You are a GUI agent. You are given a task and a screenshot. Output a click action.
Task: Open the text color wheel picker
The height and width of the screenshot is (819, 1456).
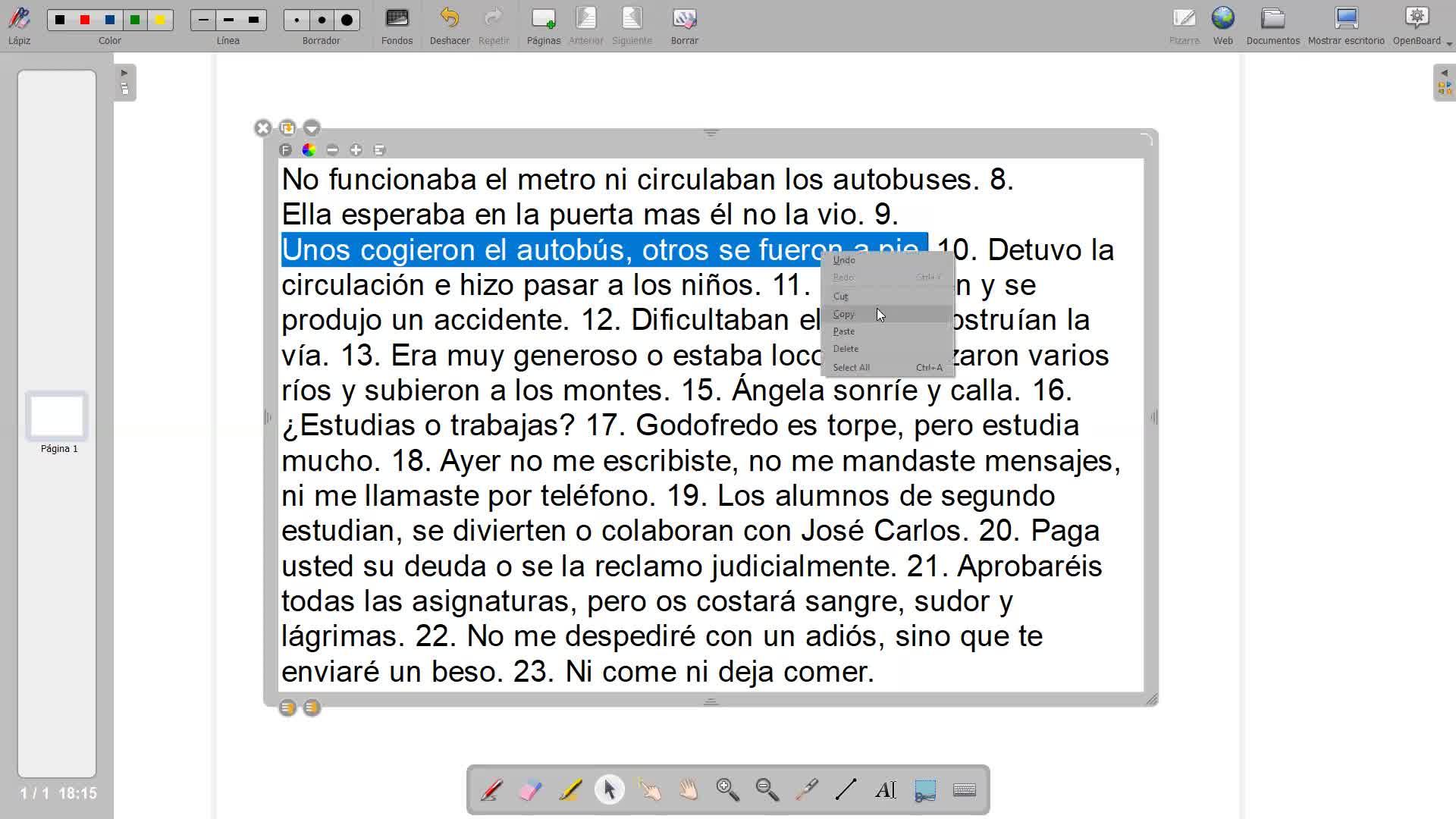[x=309, y=150]
